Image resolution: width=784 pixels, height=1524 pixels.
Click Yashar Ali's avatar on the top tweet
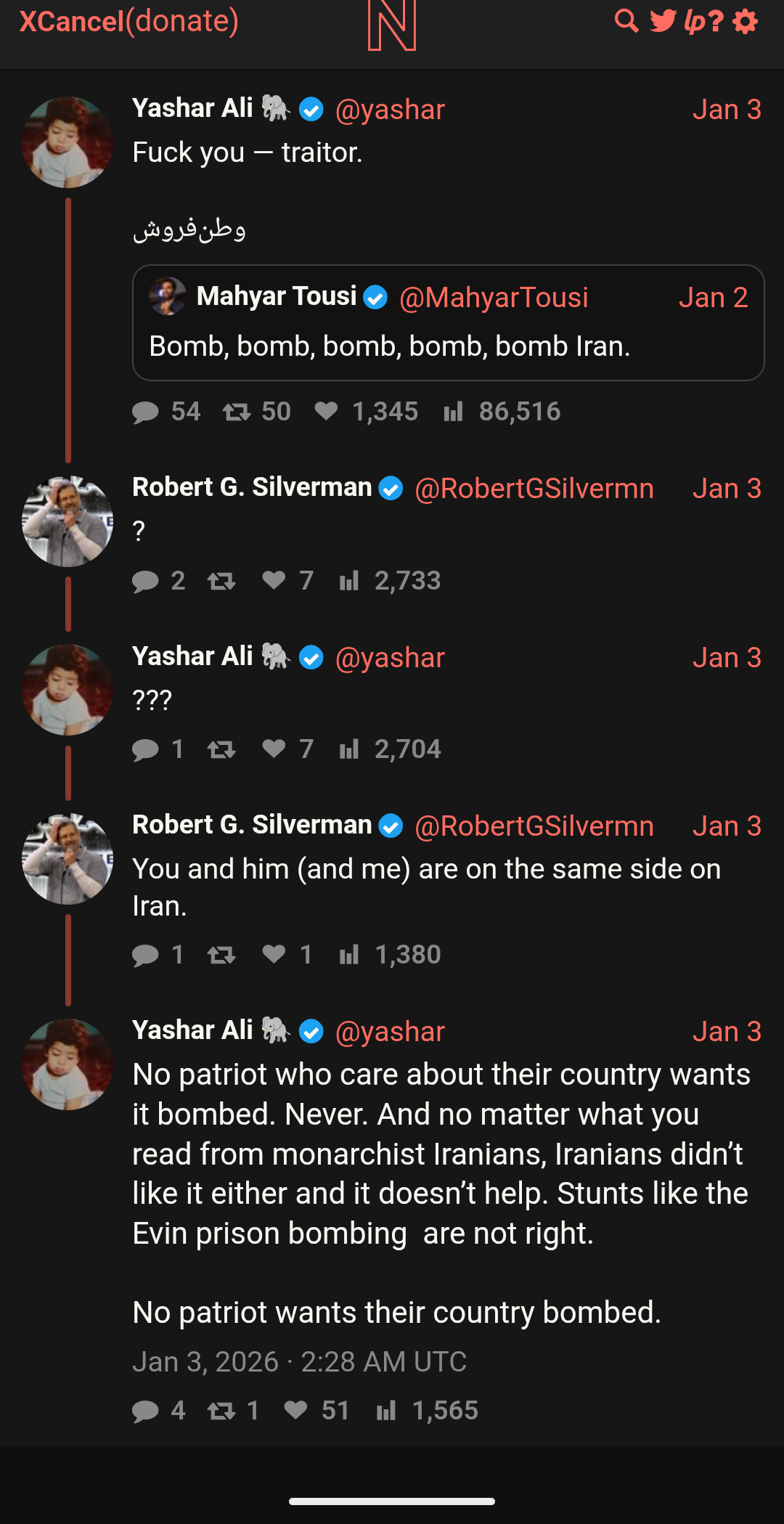pos(68,142)
